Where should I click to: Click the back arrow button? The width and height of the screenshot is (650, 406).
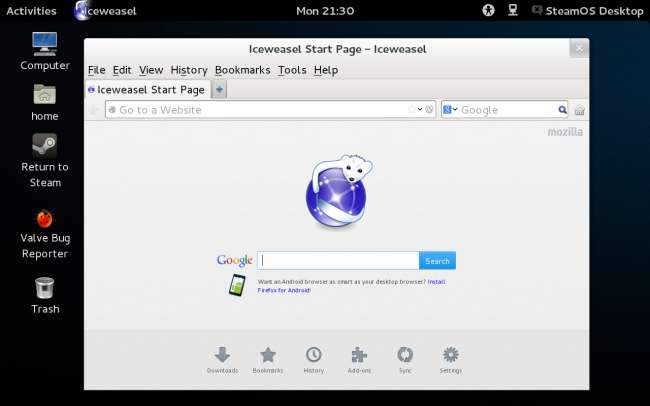pyautogui.click(x=94, y=110)
